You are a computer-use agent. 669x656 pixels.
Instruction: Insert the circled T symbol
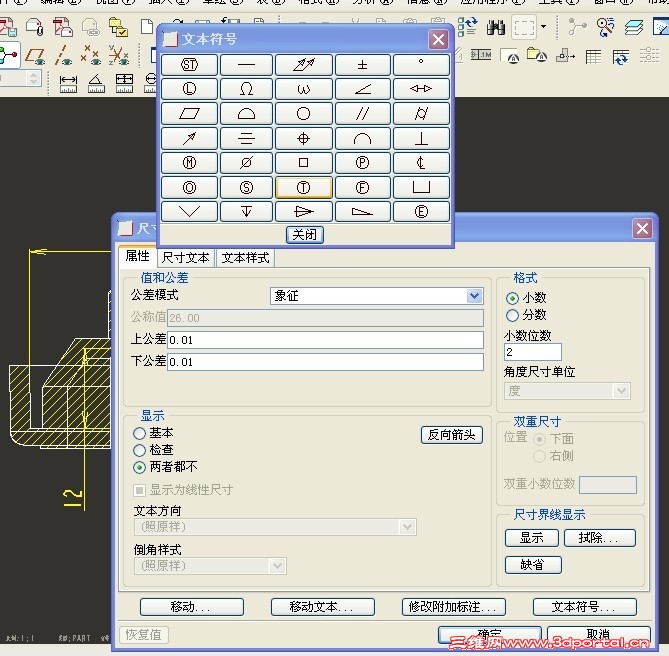[303, 188]
